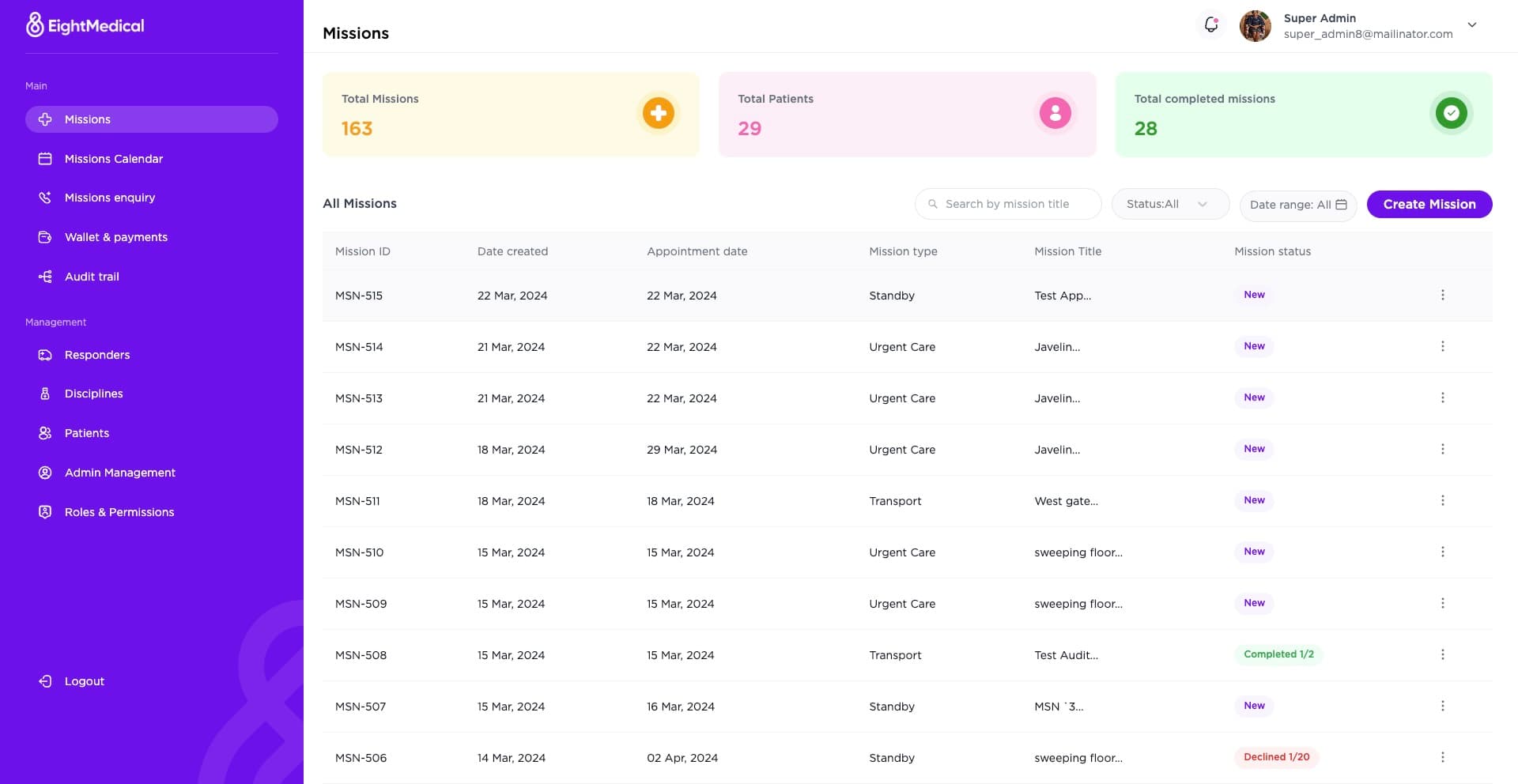The image size is (1518, 784).
Task: Open the actions menu for MSN-515
Action: (x=1442, y=295)
